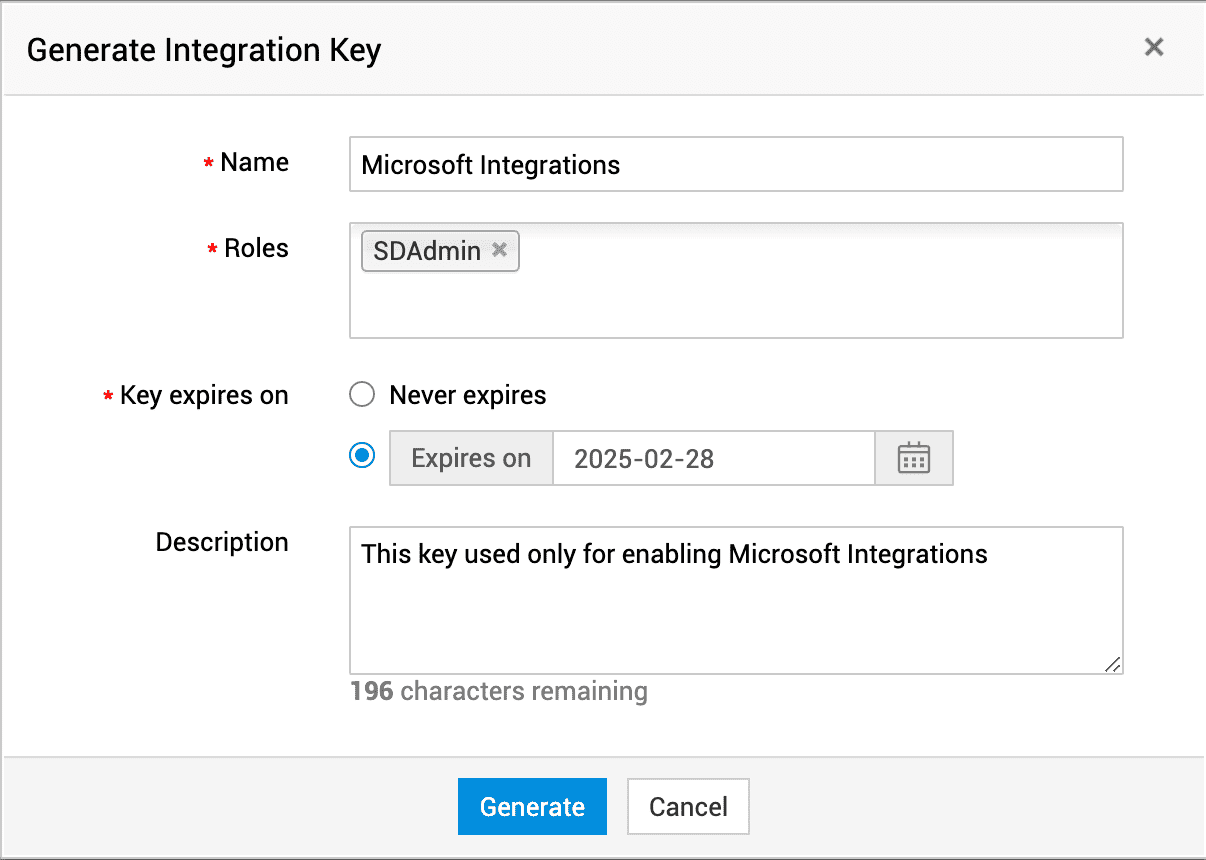Screen dimensions: 1206x860
Task: Grab the Description box resize handle
Action: click(x=1113, y=665)
